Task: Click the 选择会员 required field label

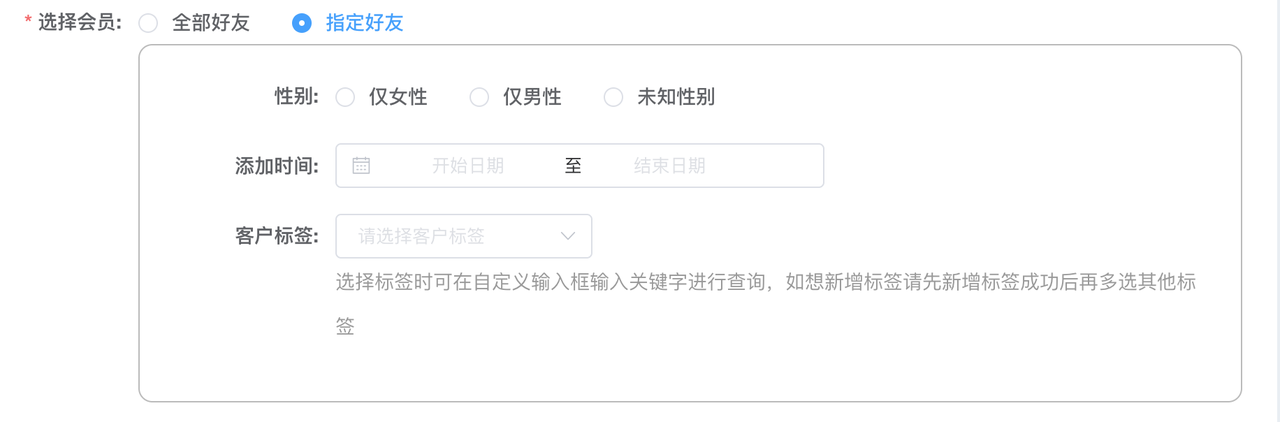Action: tap(72, 23)
